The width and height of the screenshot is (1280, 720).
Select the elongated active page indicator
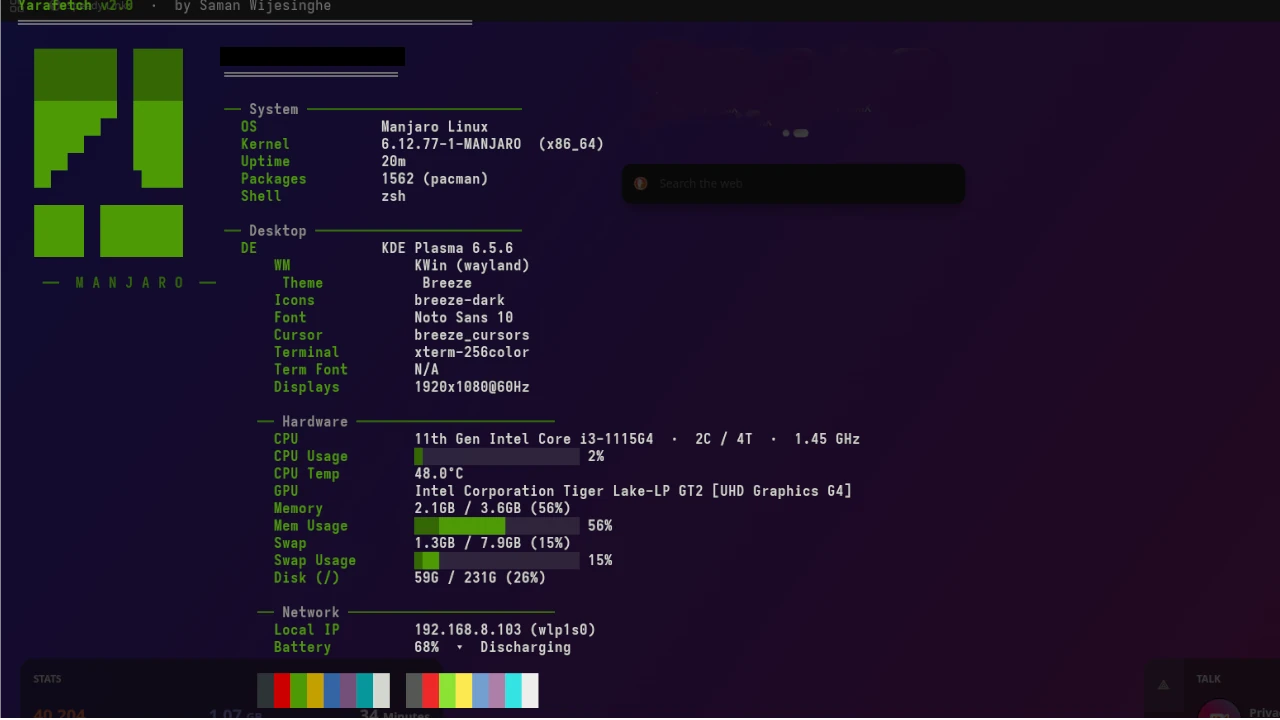pyautogui.click(x=801, y=133)
